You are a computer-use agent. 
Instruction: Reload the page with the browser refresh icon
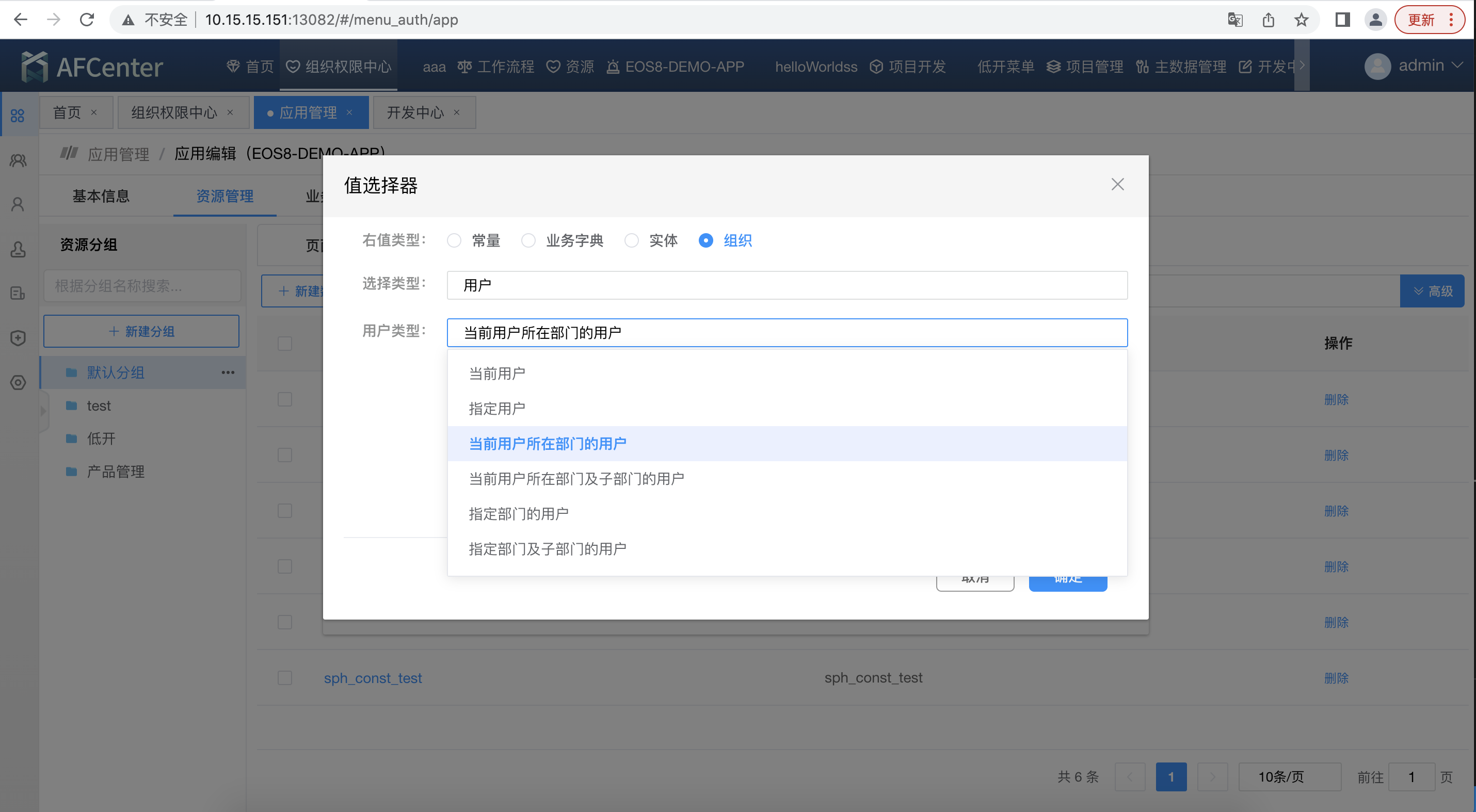coord(87,20)
